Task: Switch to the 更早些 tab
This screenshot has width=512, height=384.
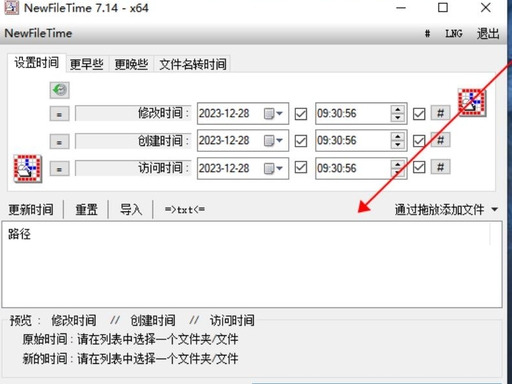Action: (87, 64)
